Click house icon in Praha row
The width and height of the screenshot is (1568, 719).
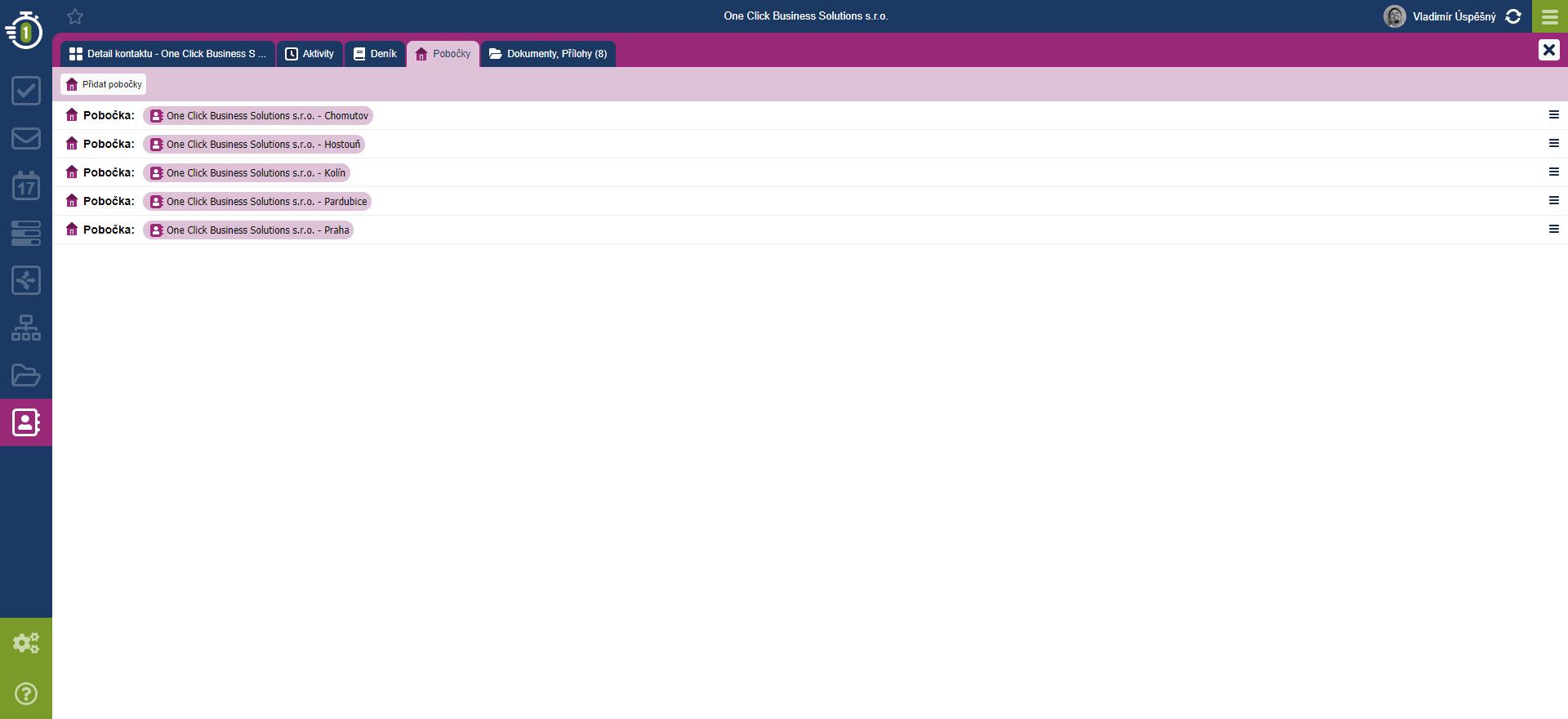(72, 230)
